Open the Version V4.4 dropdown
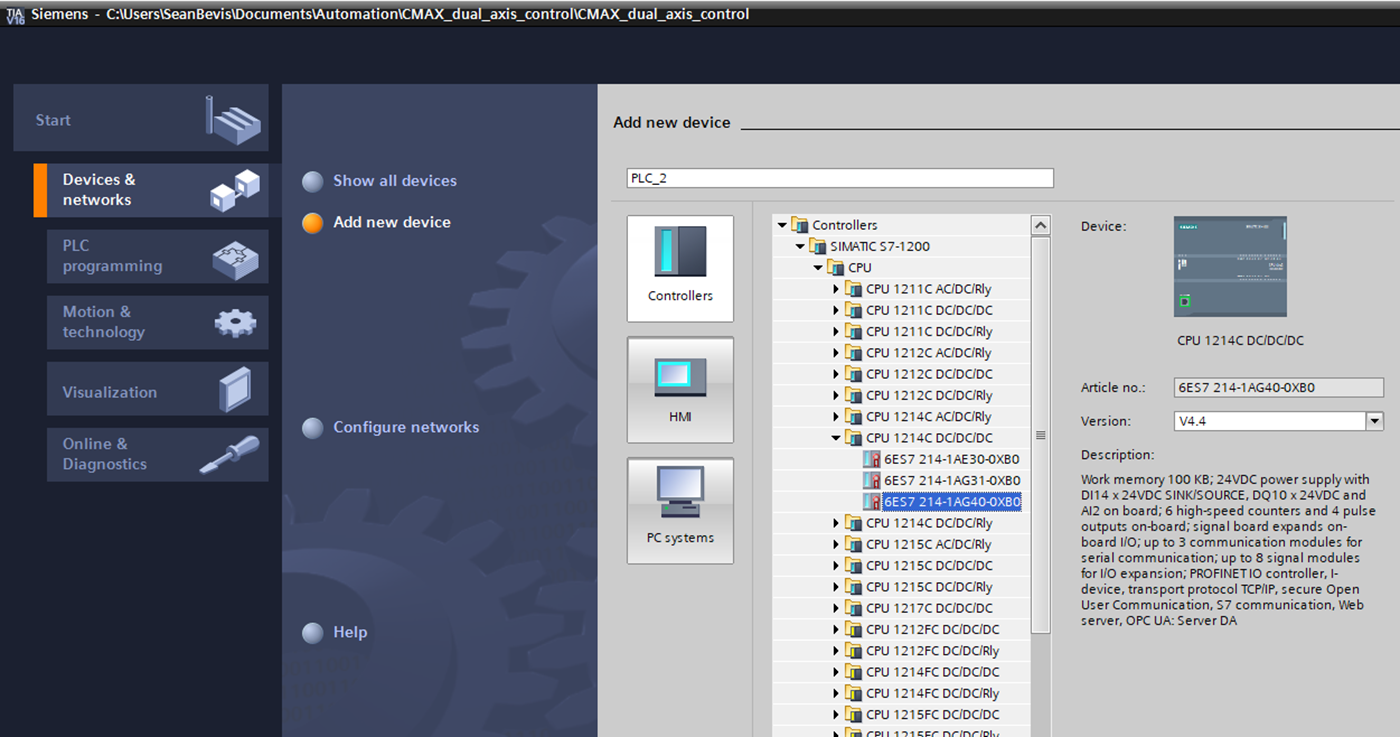Image resolution: width=1400 pixels, height=737 pixels. click(x=1374, y=421)
